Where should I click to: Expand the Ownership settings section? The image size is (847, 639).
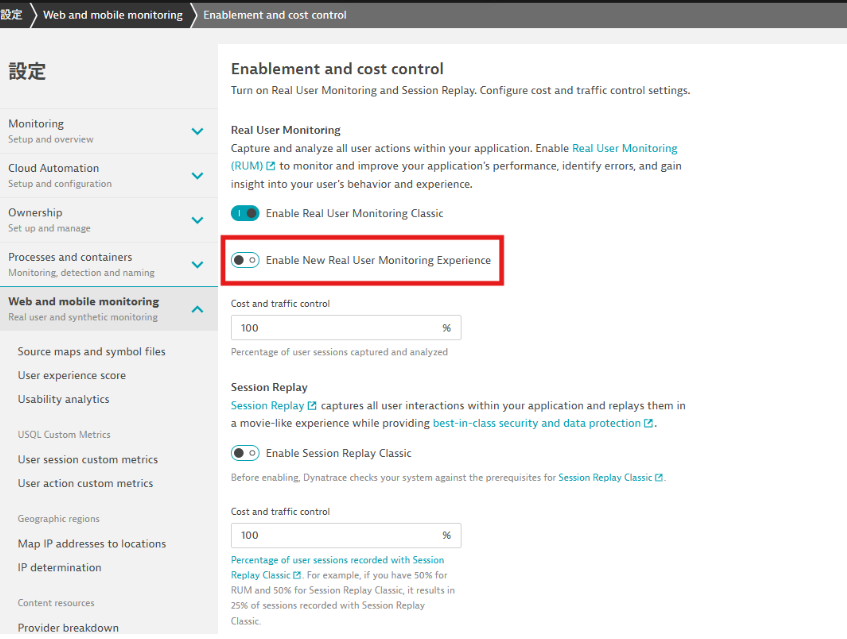[x=197, y=220]
